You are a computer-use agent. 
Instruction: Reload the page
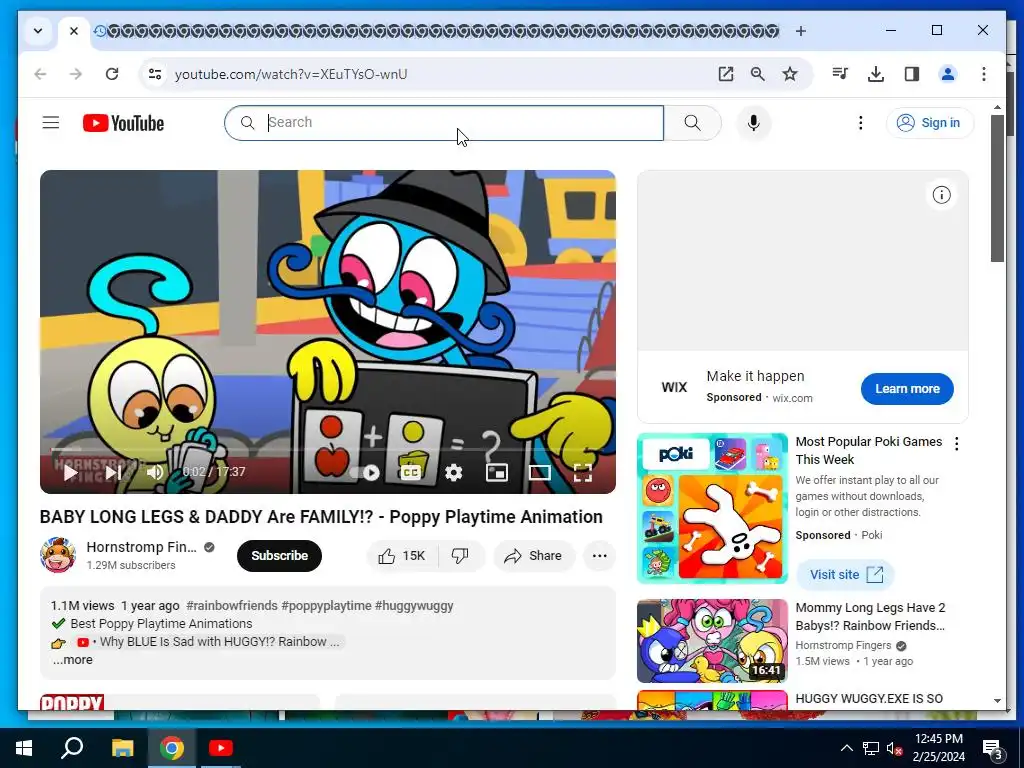coord(112,74)
